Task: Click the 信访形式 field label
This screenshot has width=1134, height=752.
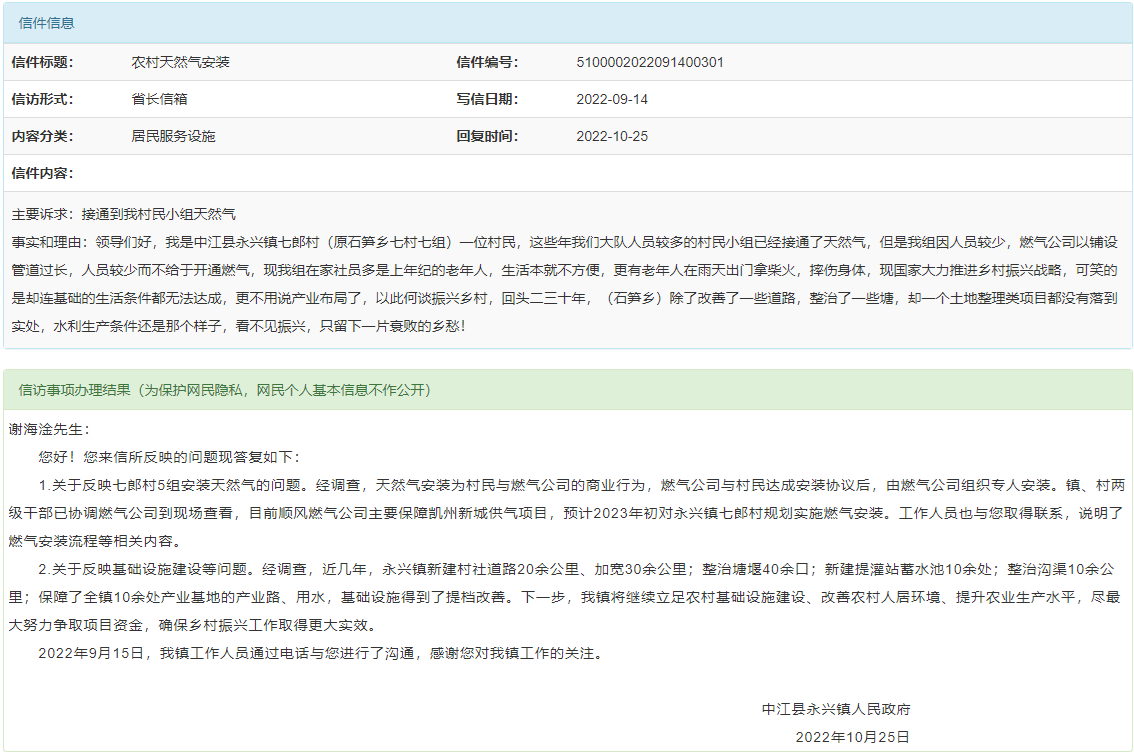Action: pos(42,99)
